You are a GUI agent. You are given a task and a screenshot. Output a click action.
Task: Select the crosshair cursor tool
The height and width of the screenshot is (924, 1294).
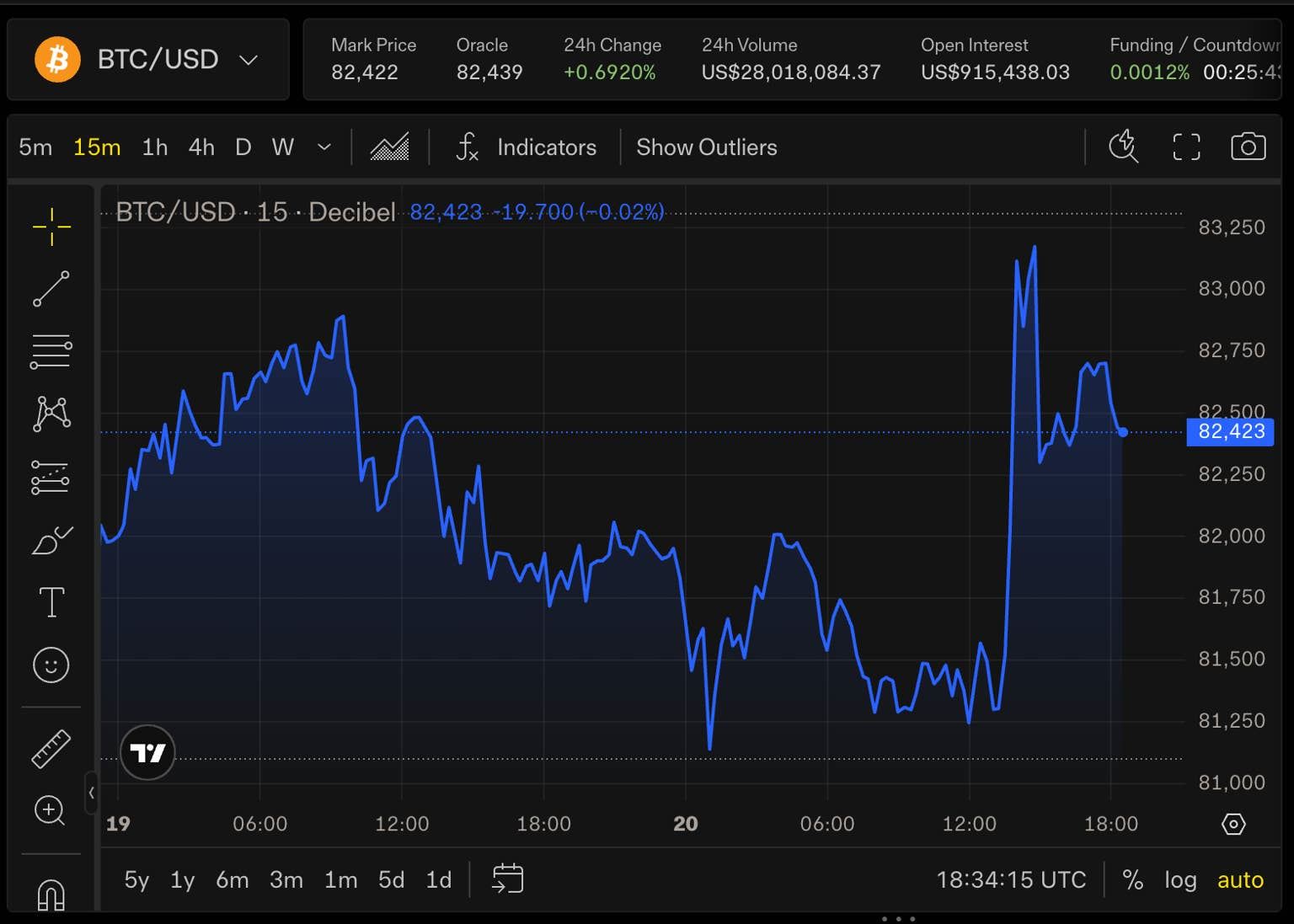[x=51, y=227]
